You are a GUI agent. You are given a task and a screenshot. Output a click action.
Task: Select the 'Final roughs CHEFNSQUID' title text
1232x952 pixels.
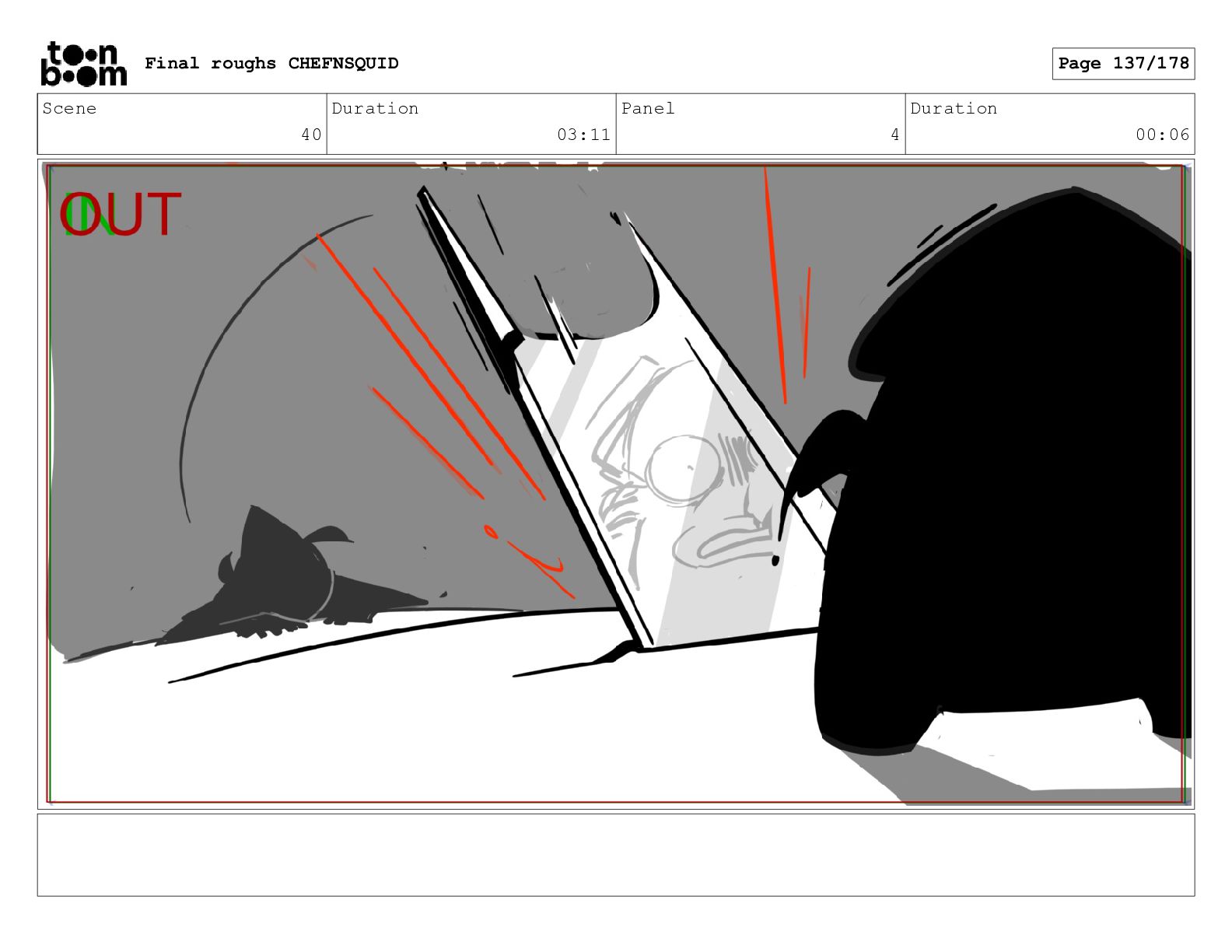[x=271, y=63]
